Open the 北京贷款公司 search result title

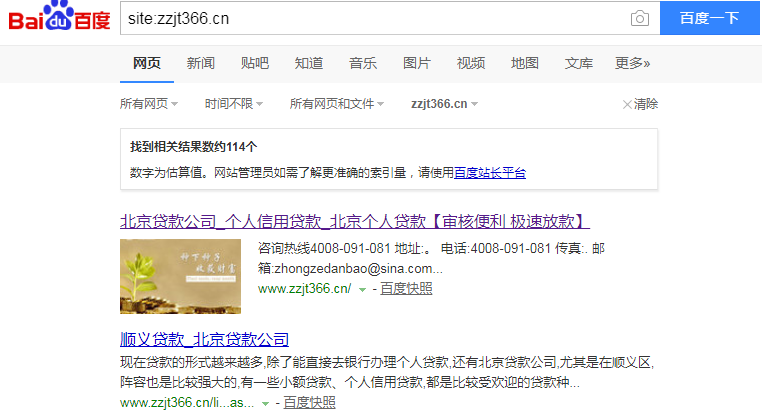coord(354,221)
